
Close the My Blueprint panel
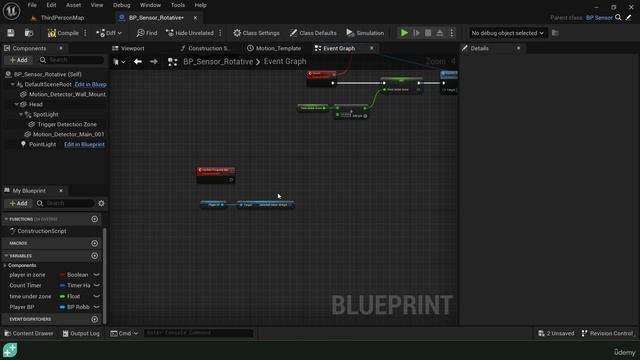pyautogui.click(x=61, y=191)
